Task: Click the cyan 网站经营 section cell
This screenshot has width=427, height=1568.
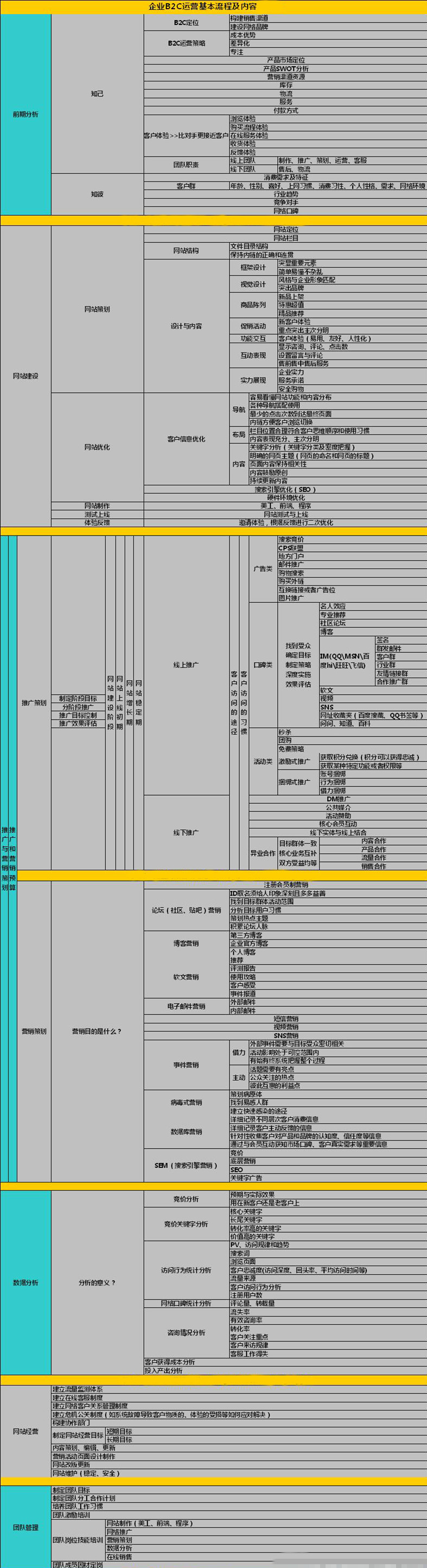Action: click(x=25, y=1431)
